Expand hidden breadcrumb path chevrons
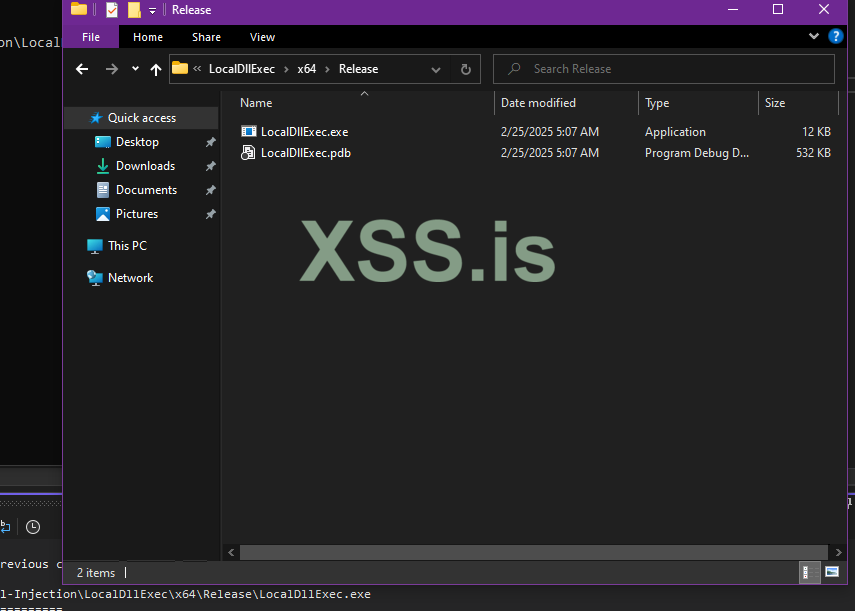This screenshot has width=855, height=611. point(197,69)
